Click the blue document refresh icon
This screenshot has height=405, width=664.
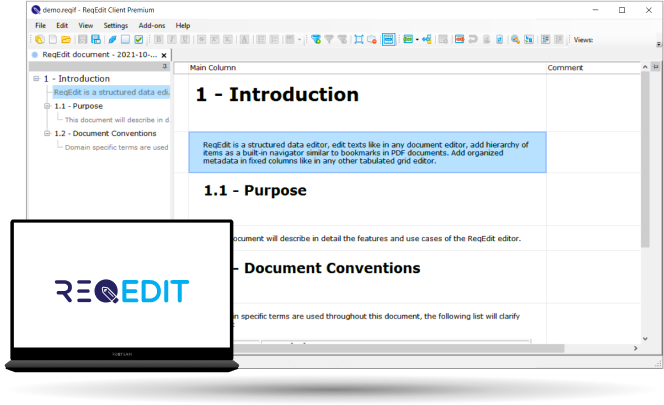tap(500, 39)
